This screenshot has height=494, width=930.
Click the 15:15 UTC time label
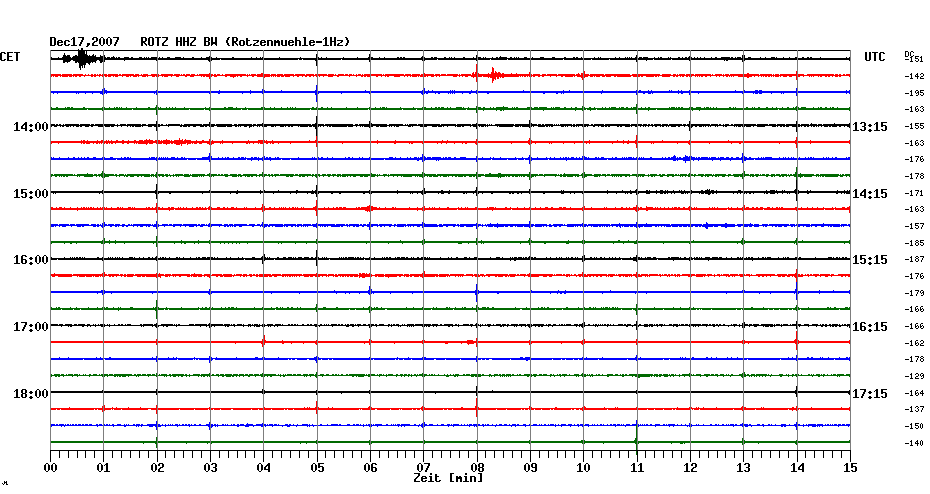point(870,260)
